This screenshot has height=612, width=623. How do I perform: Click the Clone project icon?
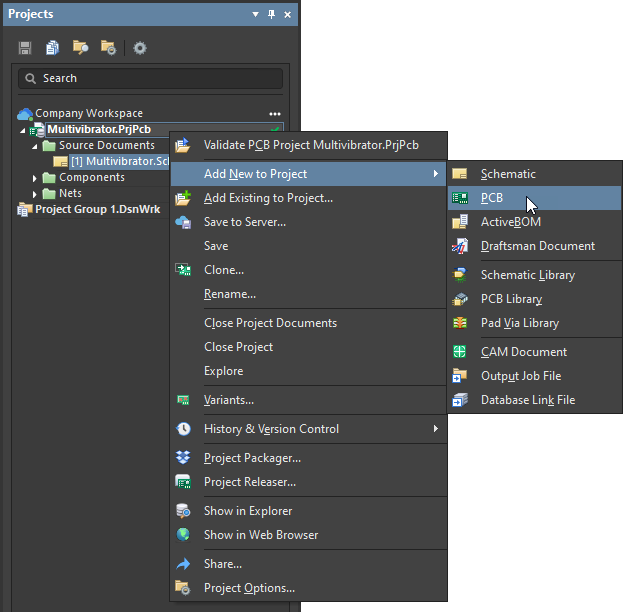tap(183, 270)
